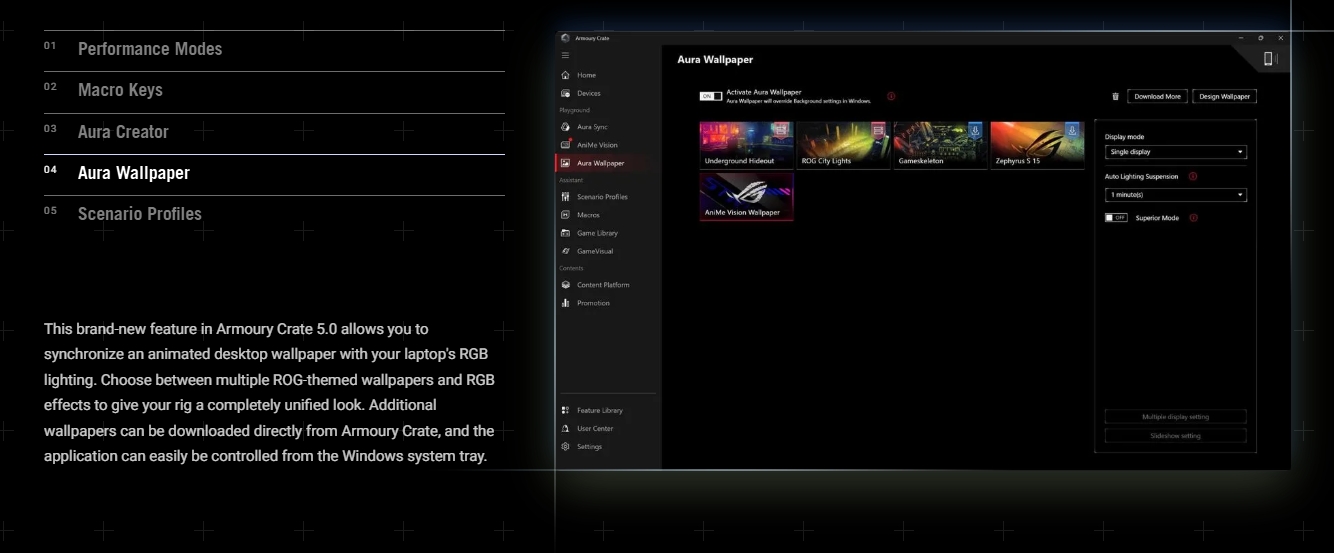Select the Underground Hideout wallpaper thumbnail

(746, 145)
